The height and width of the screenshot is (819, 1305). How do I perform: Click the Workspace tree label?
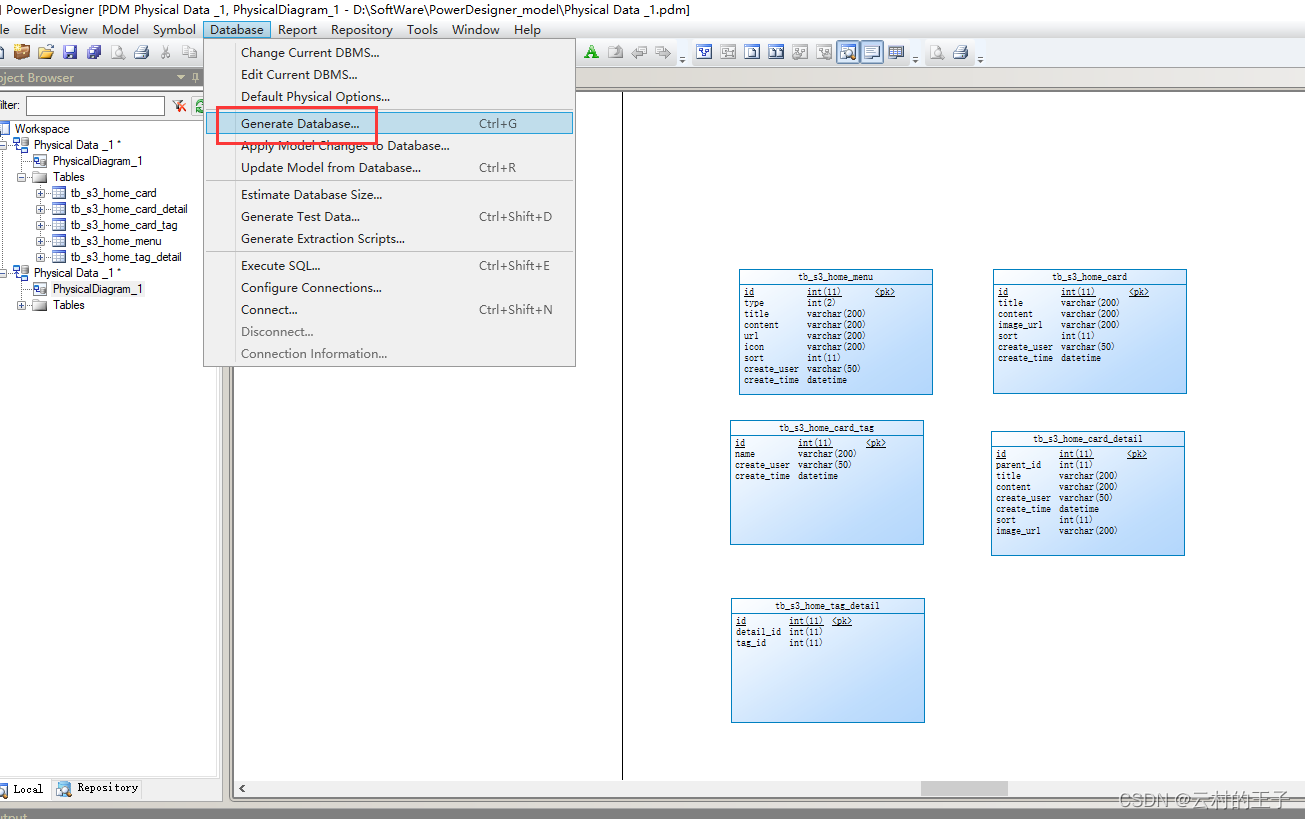42,129
